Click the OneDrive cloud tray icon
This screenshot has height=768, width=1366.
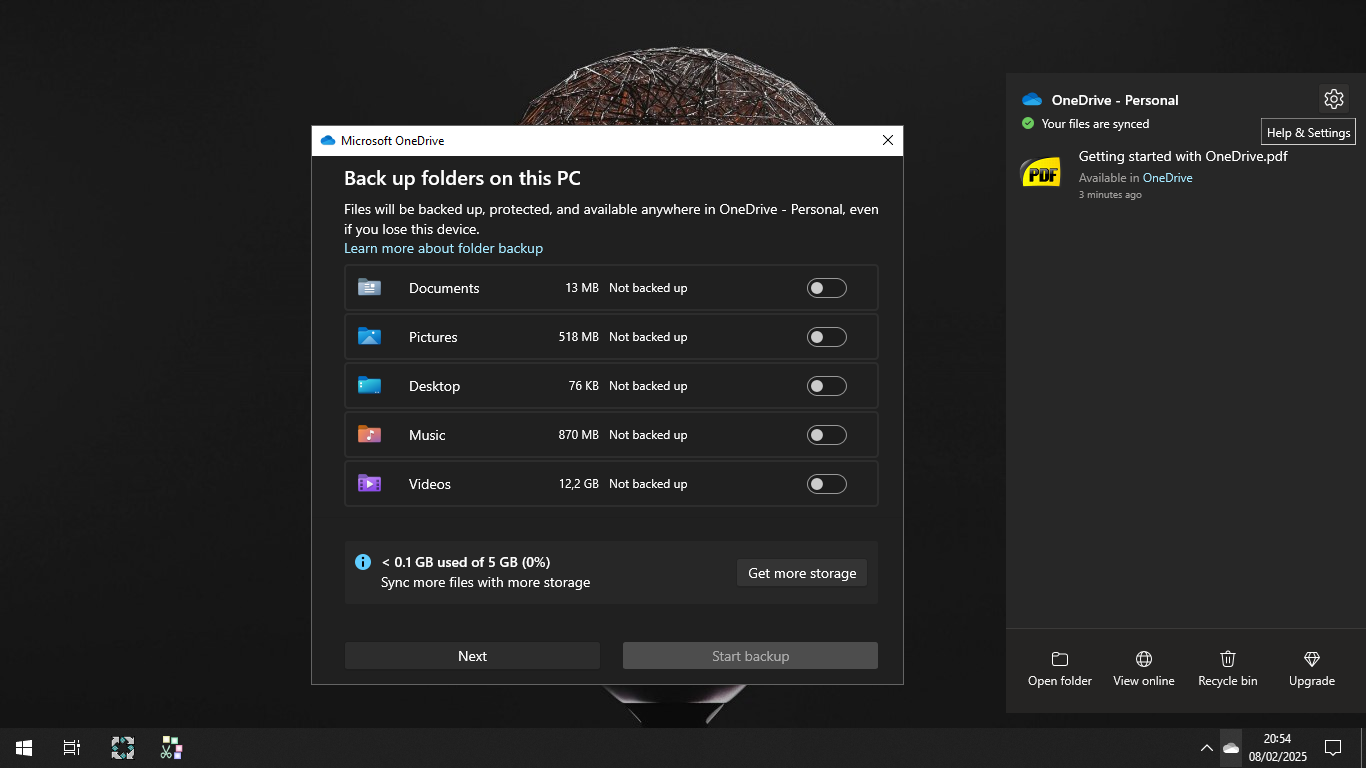click(1231, 748)
